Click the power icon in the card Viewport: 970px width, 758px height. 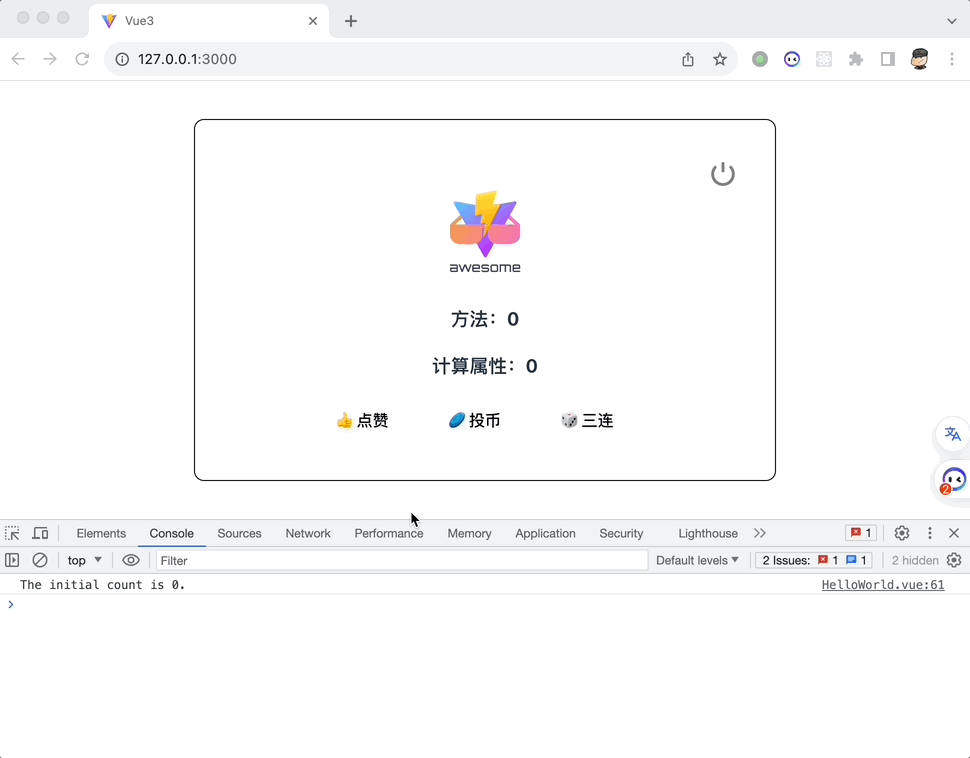[x=723, y=174]
